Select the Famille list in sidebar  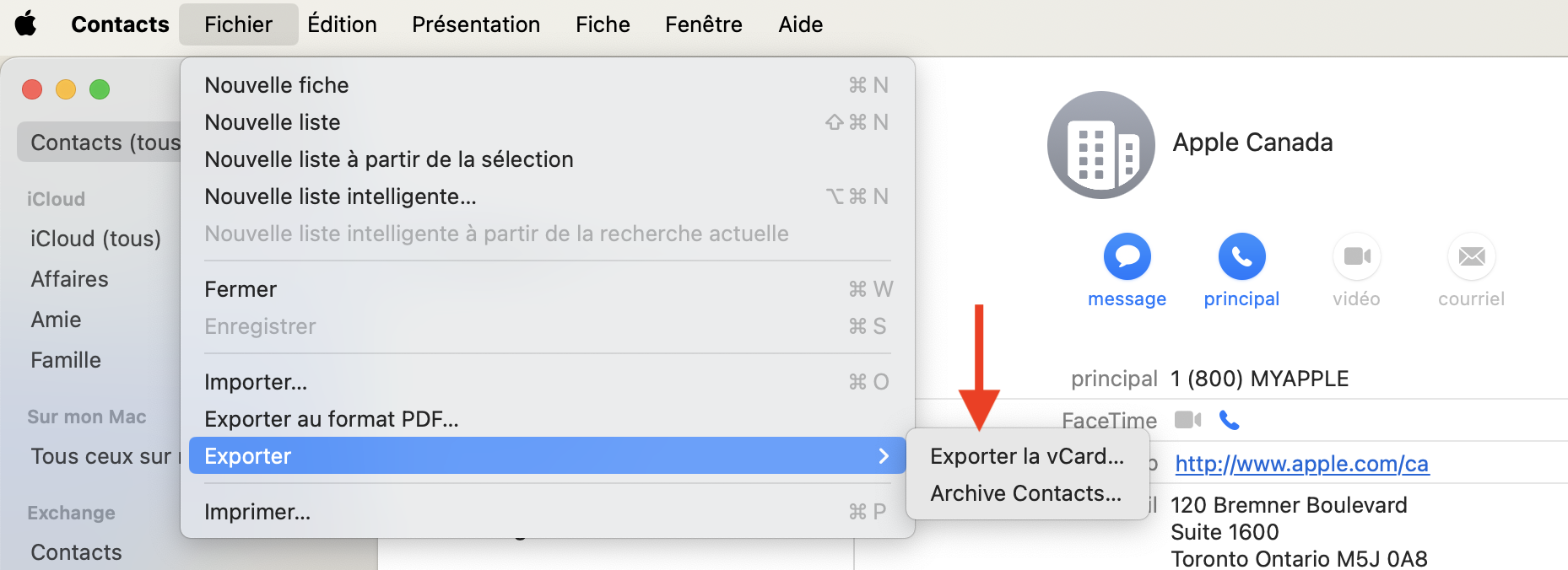coord(66,360)
